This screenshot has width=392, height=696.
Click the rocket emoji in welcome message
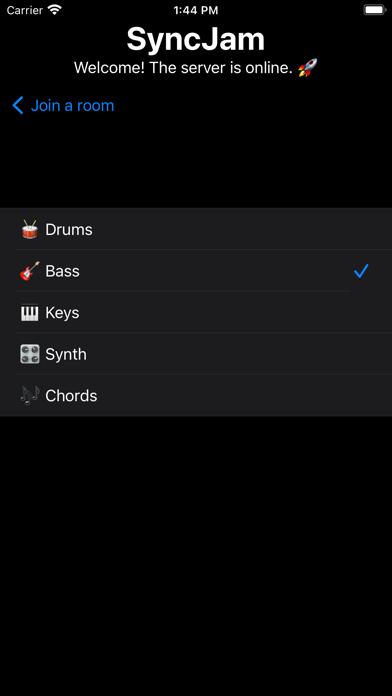(308, 68)
